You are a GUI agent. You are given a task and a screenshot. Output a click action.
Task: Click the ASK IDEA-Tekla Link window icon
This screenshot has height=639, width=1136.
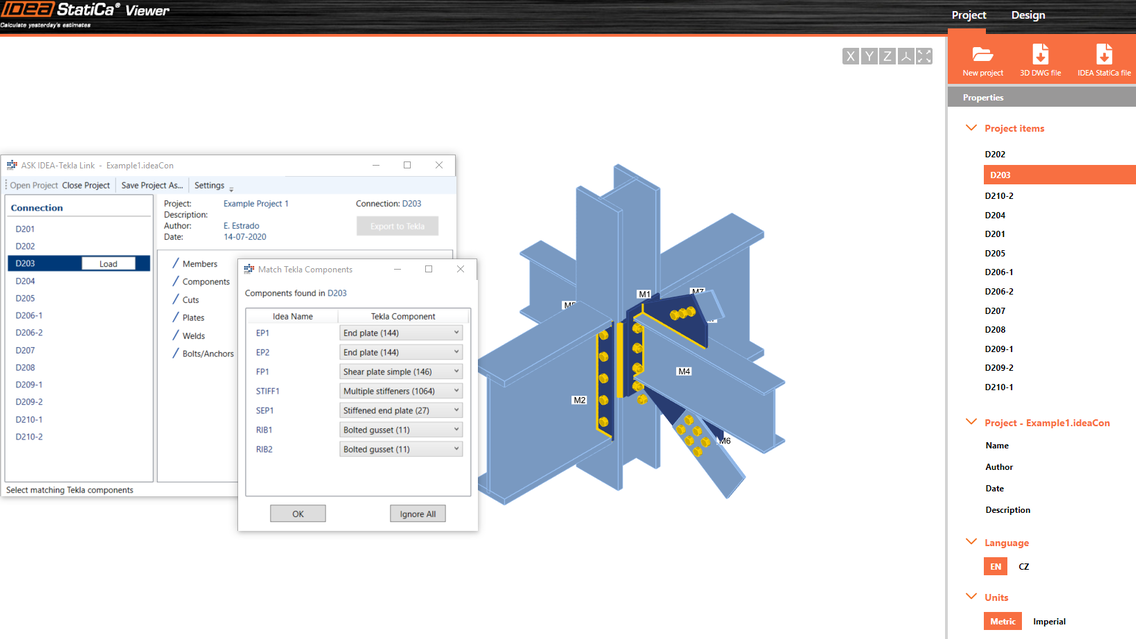[x=12, y=165]
